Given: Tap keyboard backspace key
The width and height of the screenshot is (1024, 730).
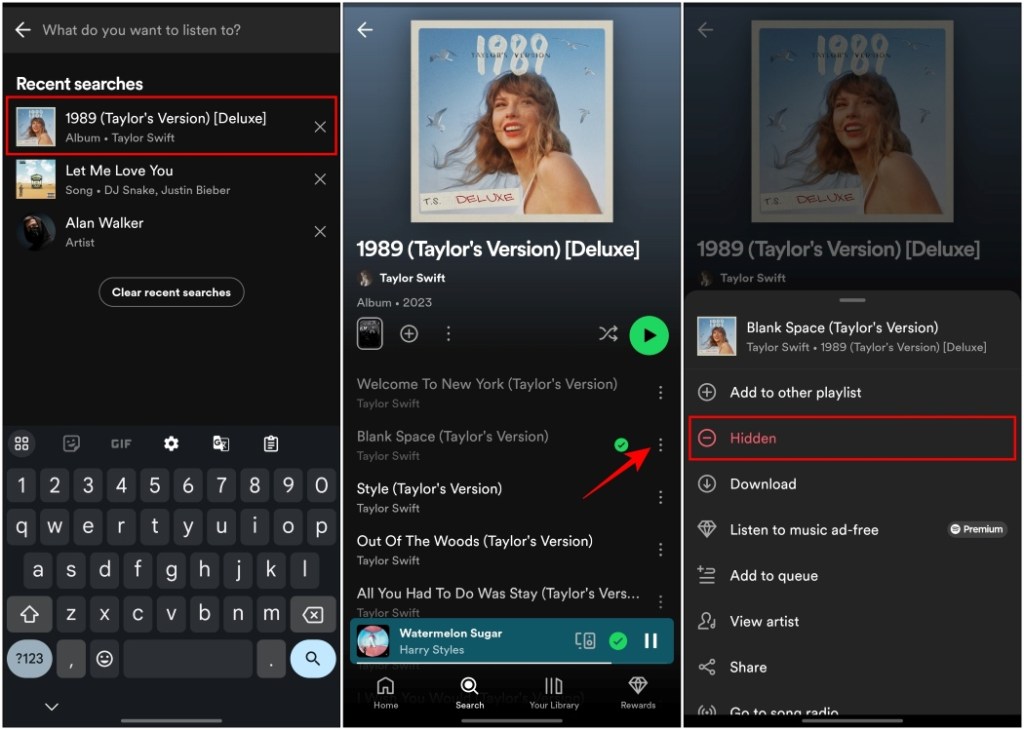Looking at the screenshot, I should click(x=313, y=614).
